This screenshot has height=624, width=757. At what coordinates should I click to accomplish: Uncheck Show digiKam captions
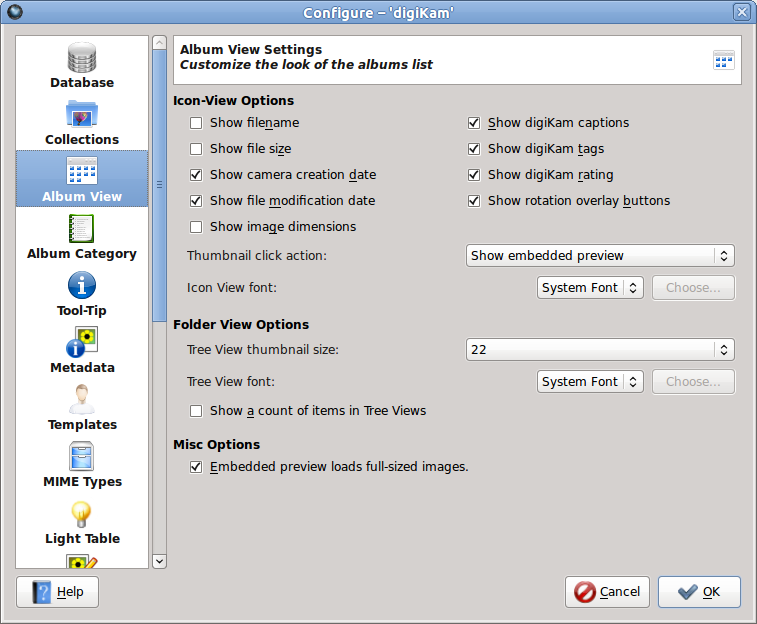click(474, 123)
